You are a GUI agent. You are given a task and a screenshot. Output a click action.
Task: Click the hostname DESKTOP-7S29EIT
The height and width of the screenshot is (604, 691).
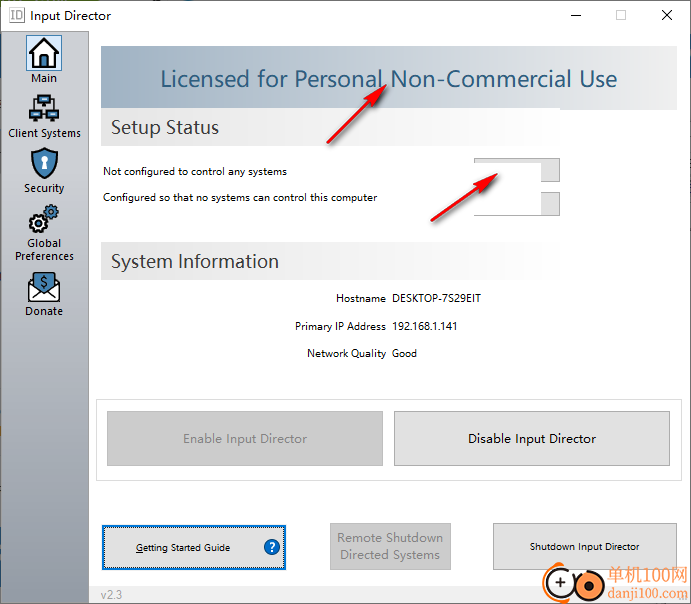436,298
